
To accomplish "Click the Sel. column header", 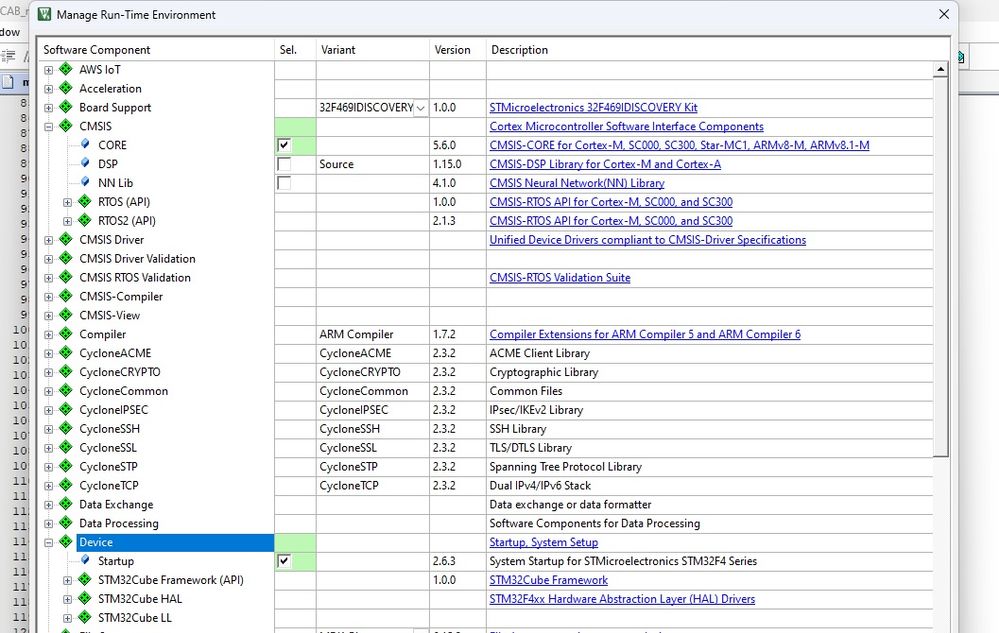I will click(x=295, y=50).
